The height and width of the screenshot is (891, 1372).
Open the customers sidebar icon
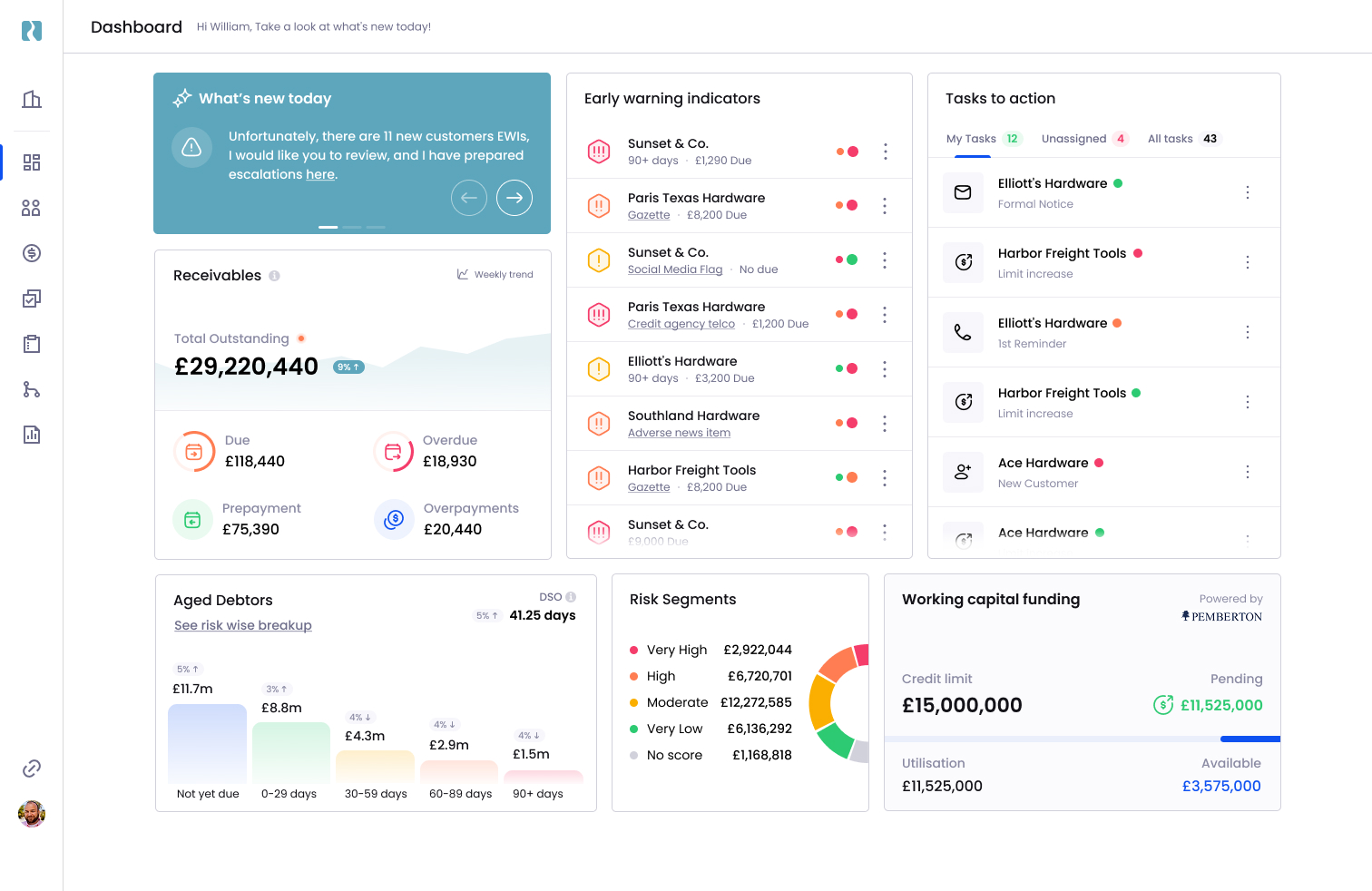point(32,208)
